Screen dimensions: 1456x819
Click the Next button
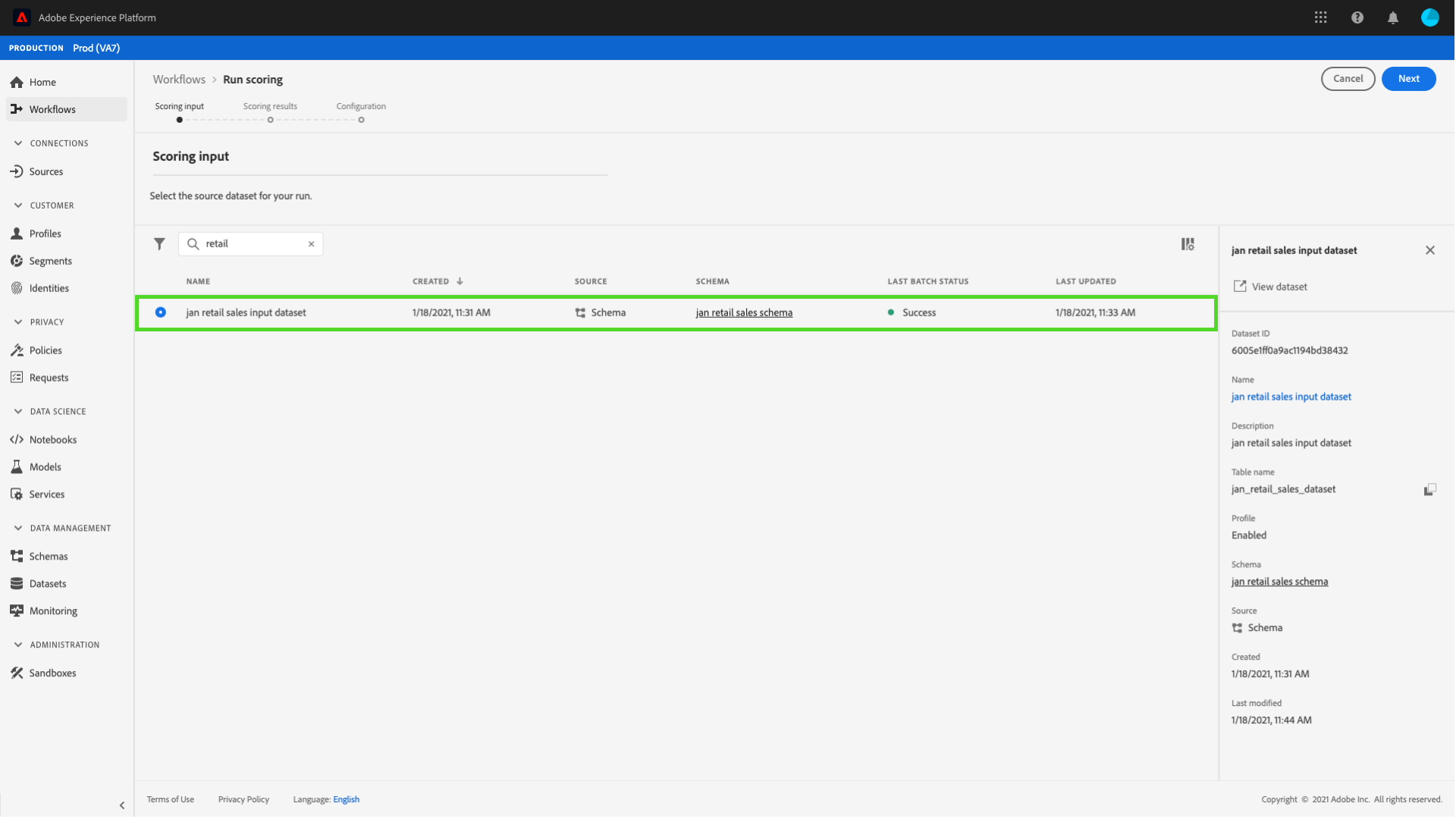pos(1408,79)
